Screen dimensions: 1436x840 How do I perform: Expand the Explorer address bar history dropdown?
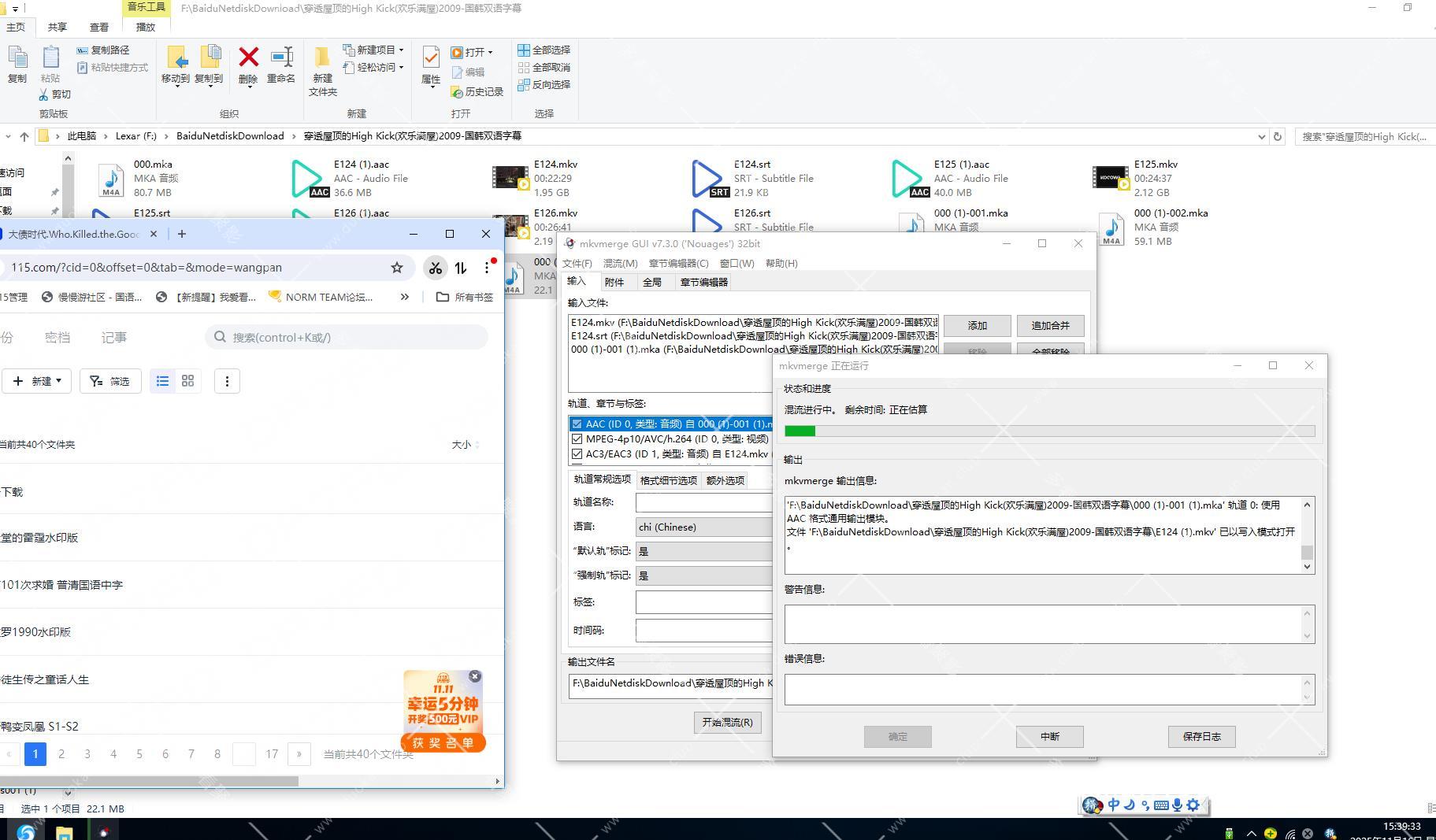coord(1262,136)
